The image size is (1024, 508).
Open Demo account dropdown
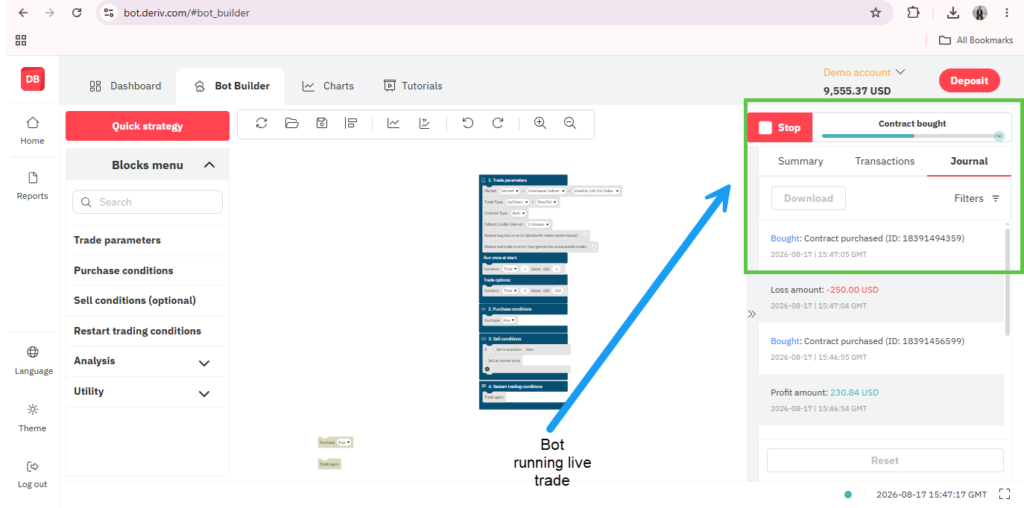[x=864, y=72]
